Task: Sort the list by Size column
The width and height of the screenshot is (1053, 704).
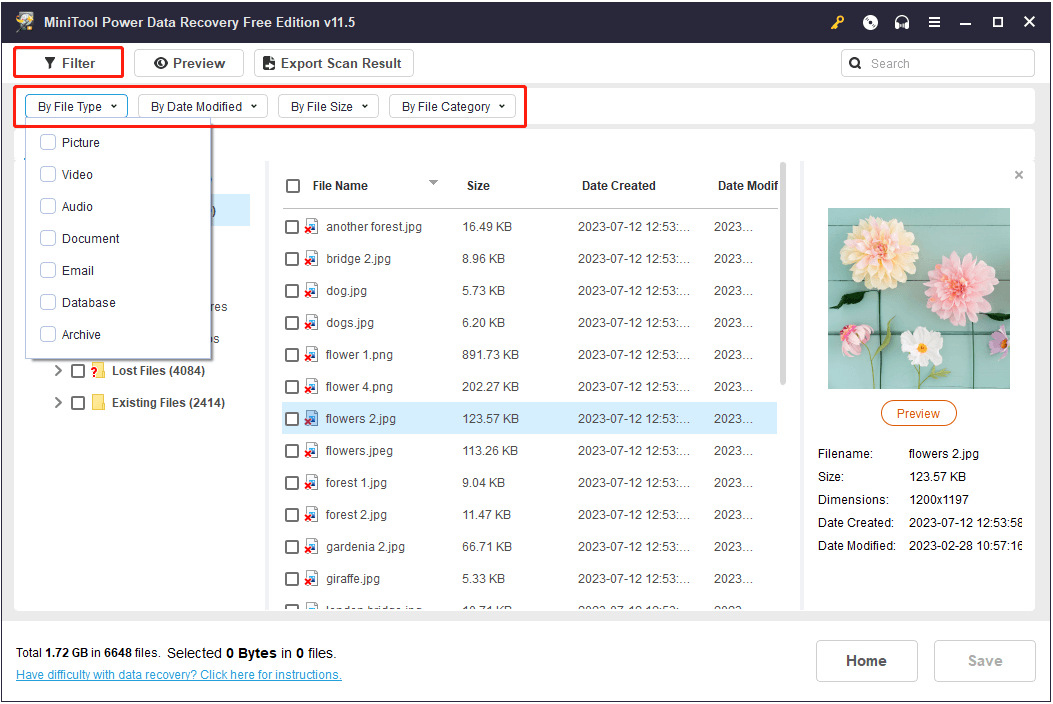Action: coord(478,186)
